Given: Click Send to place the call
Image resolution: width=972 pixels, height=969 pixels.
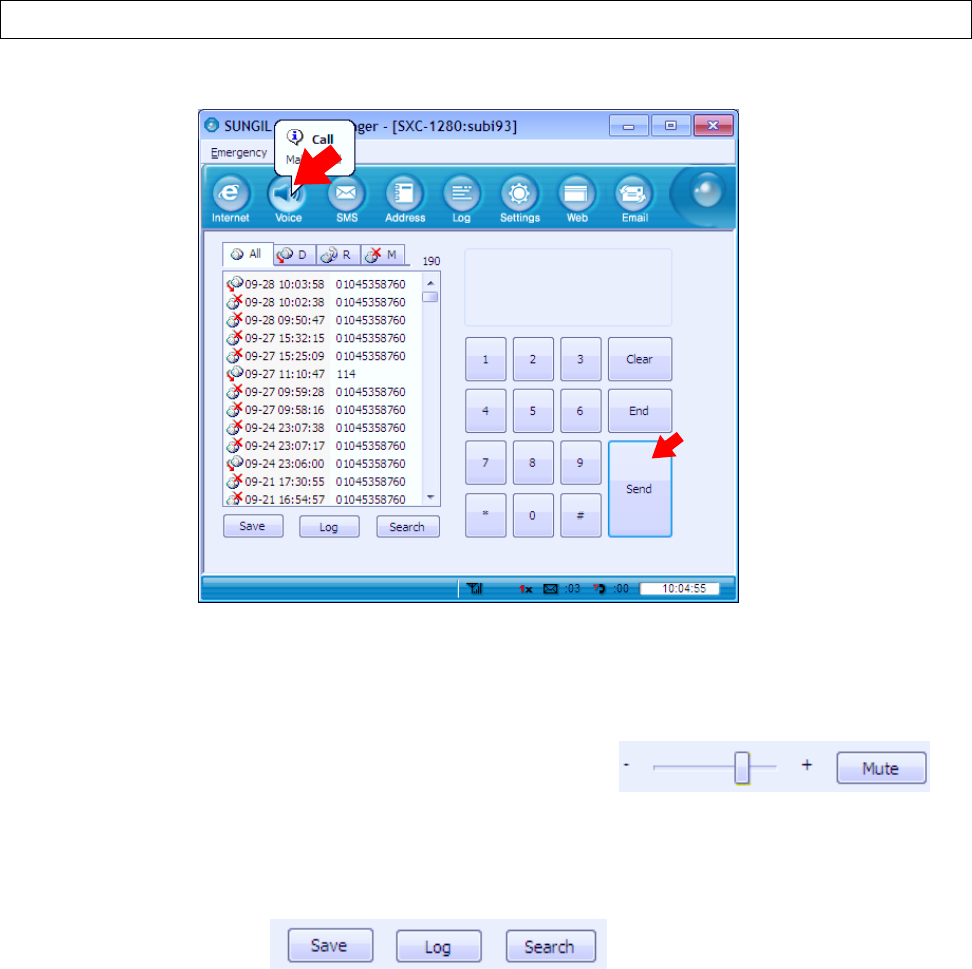Looking at the screenshot, I should pos(640,489).
